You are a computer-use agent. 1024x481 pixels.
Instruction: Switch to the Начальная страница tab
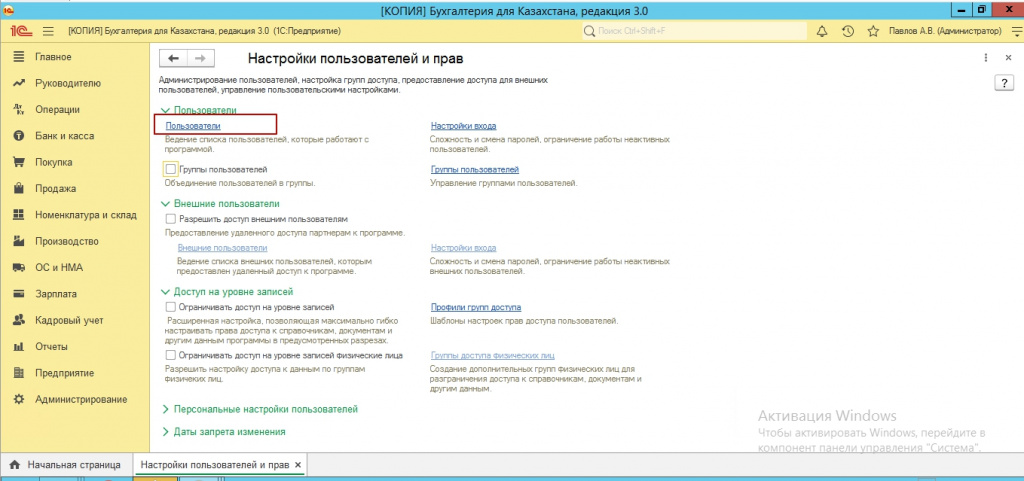[x=65, y=465]
